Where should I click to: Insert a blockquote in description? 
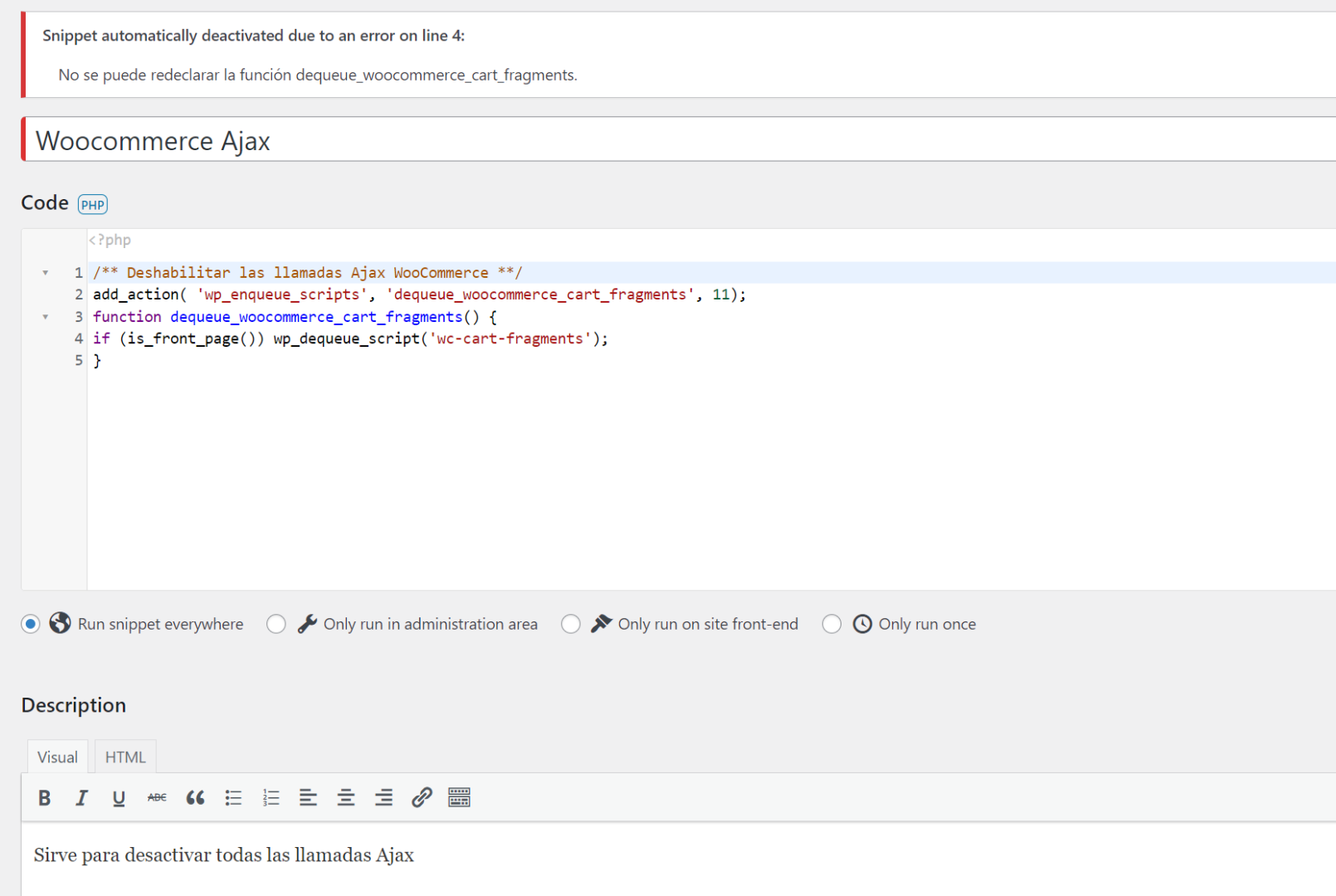point(195,798)
